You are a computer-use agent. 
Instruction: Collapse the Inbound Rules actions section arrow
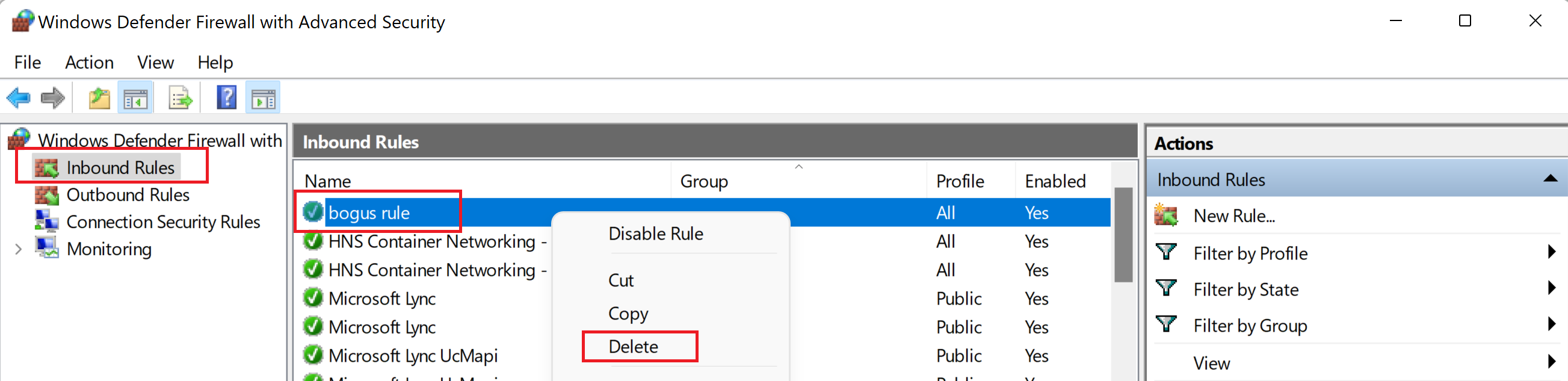pos(1551,179)
